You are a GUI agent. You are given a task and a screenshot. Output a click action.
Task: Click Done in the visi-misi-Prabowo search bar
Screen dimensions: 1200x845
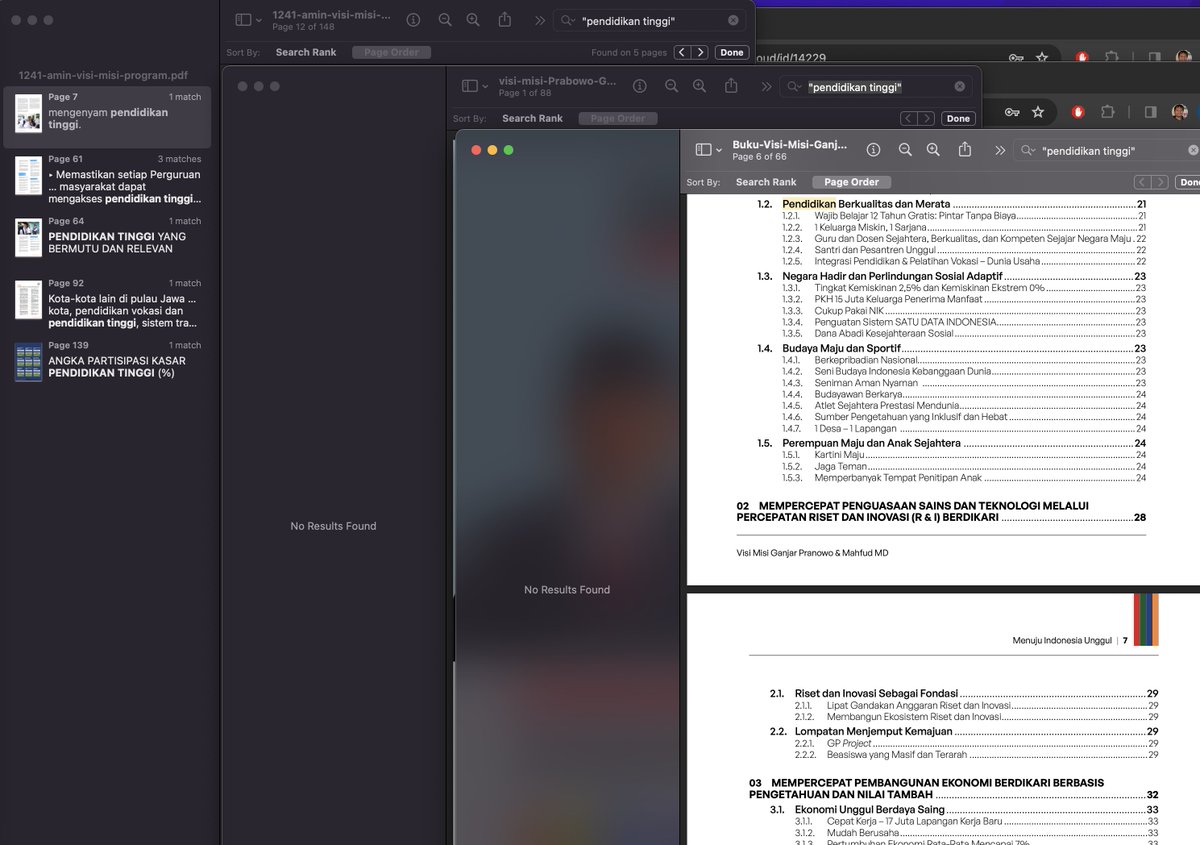pyautogui.click(x=958, y=118)
